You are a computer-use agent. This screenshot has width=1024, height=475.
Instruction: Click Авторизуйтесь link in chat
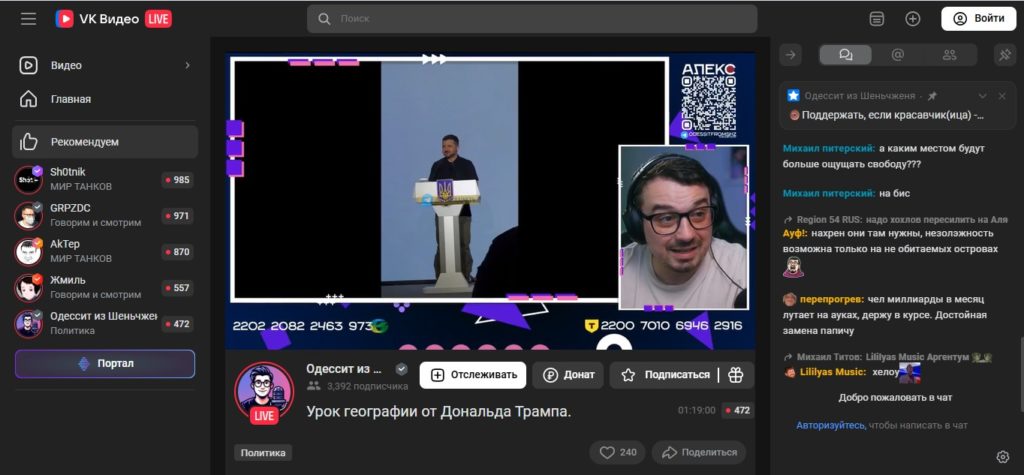click(x=831, y=425)
